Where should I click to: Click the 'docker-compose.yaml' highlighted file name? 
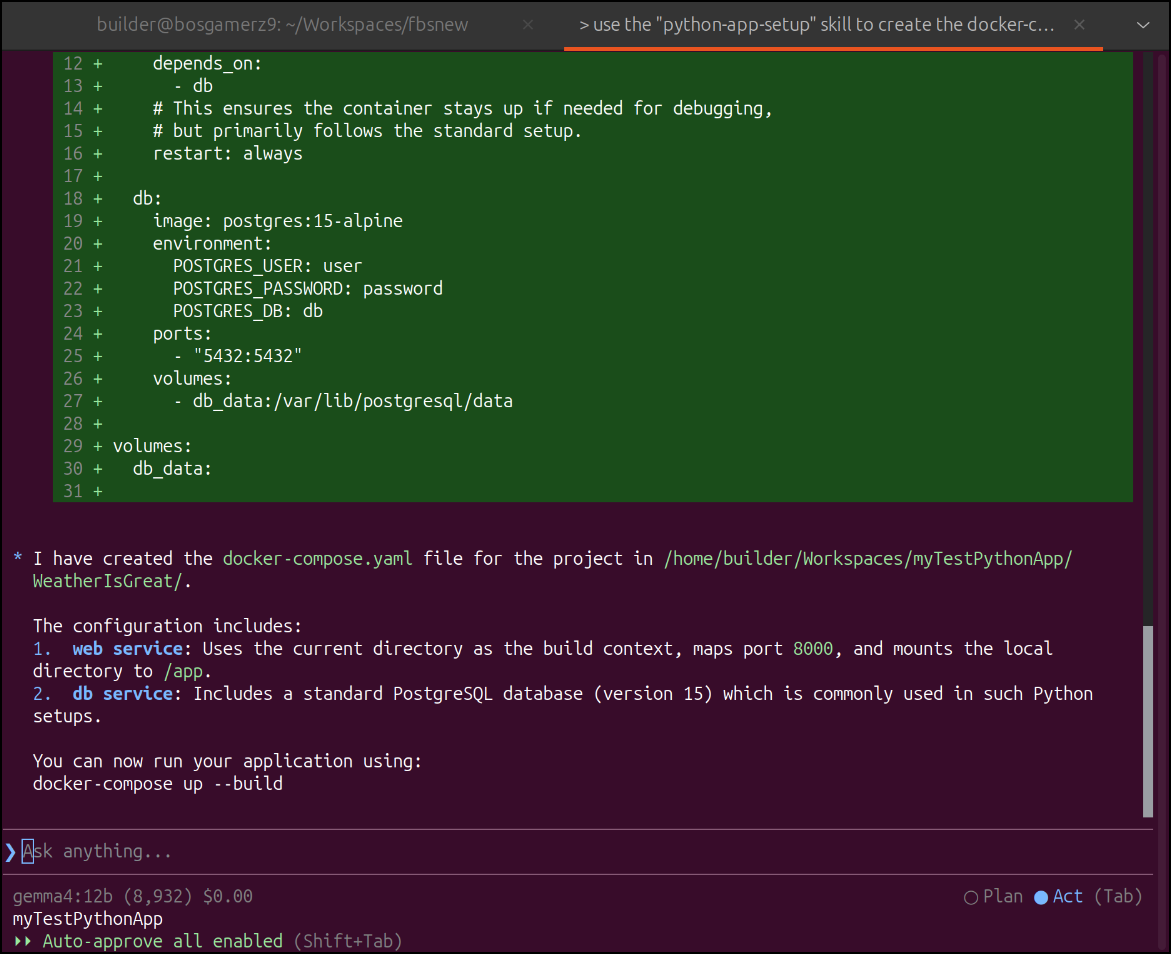point(317,559)
